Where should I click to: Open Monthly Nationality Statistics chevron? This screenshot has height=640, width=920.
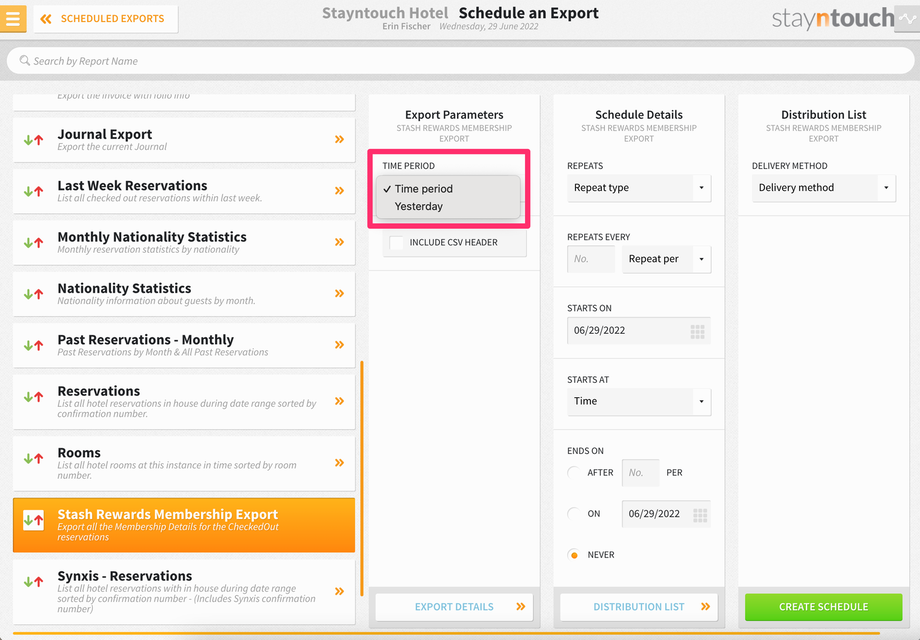coord(339,242)
